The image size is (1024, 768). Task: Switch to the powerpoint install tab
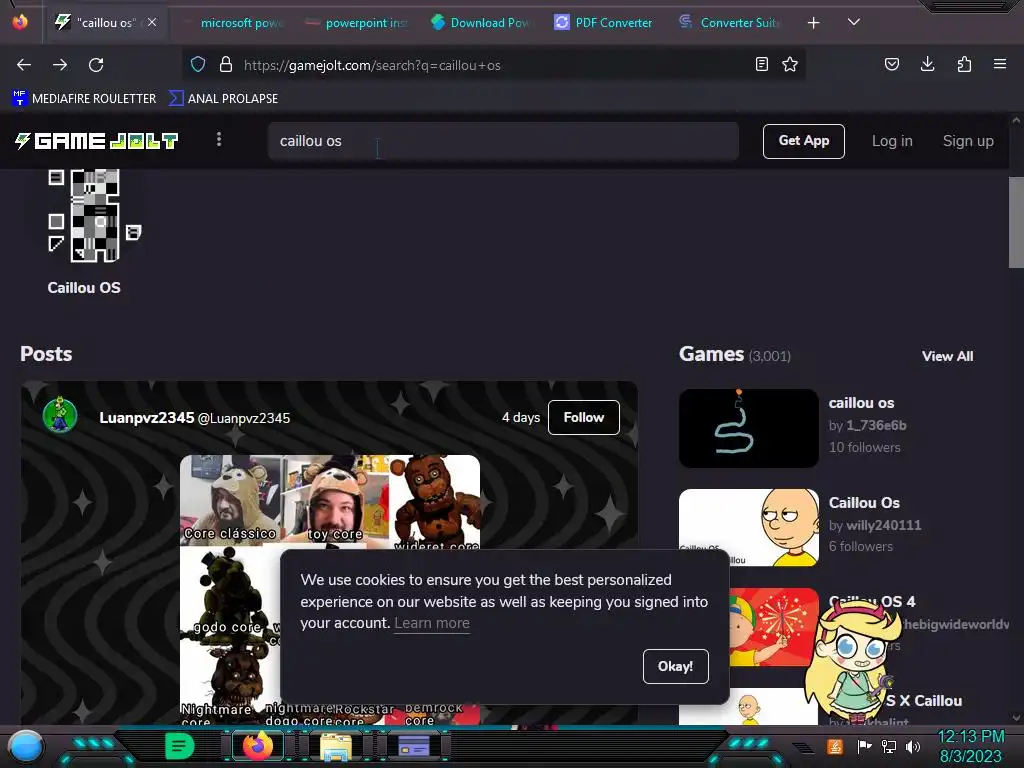tap(359, 23)
